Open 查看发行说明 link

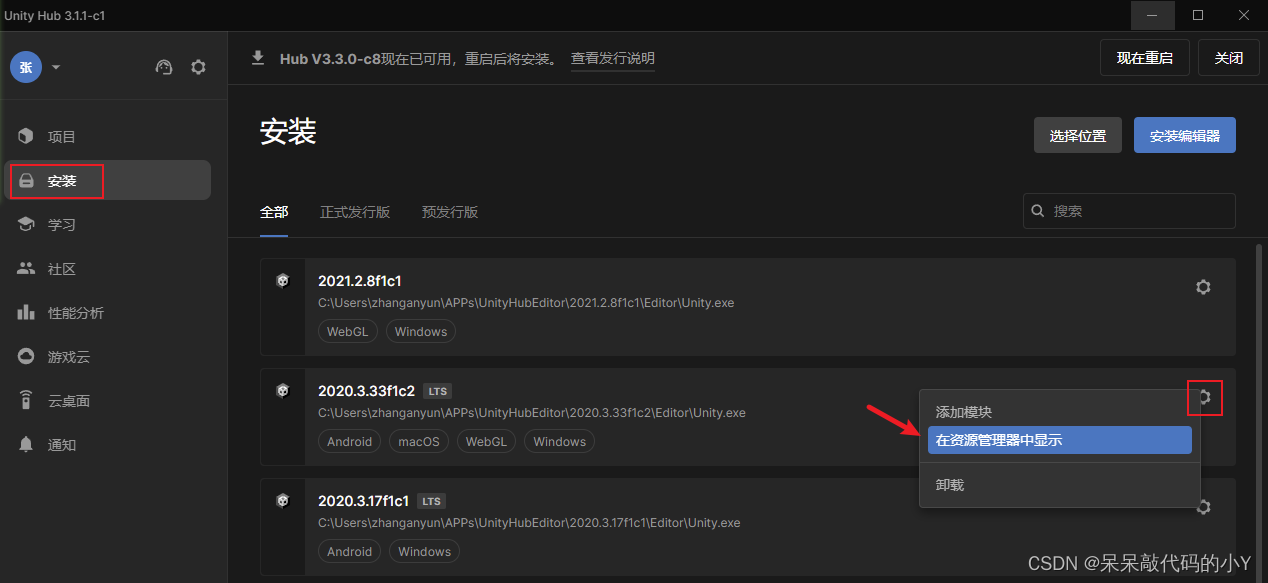[612, 59]
